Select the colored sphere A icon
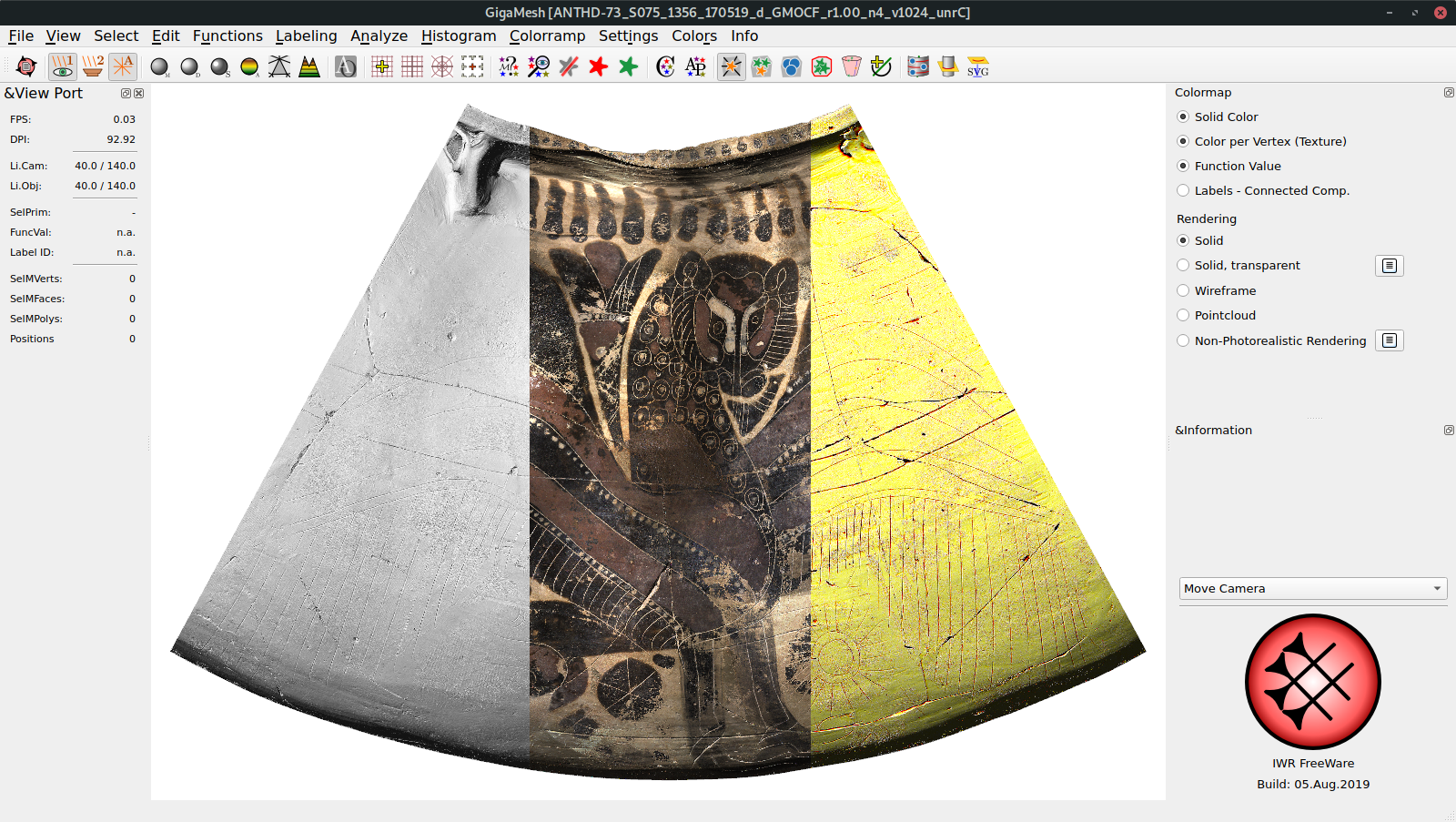The image size is (1456, 822). 249,66
